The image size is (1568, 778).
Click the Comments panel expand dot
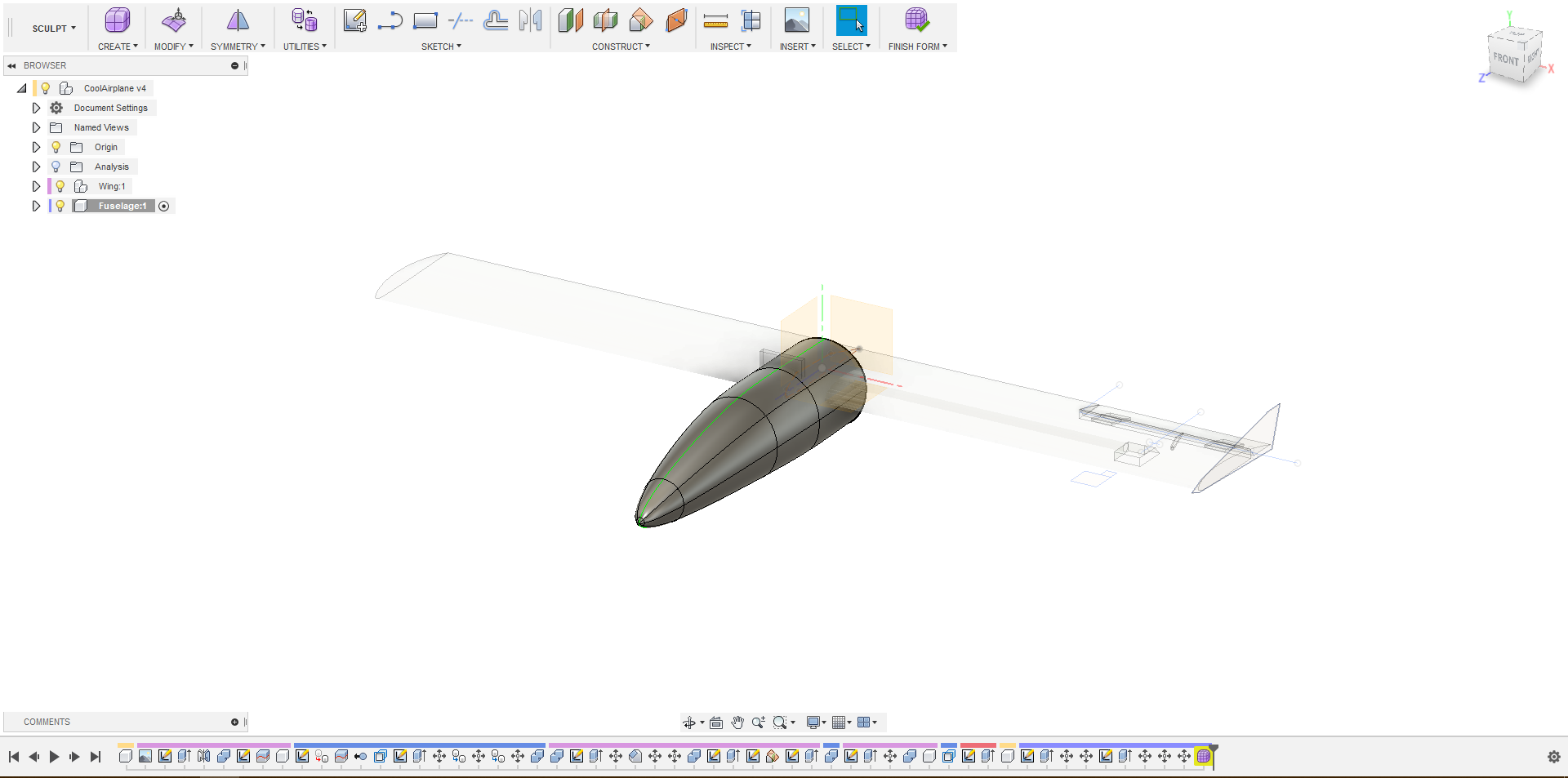click(234, 722)
